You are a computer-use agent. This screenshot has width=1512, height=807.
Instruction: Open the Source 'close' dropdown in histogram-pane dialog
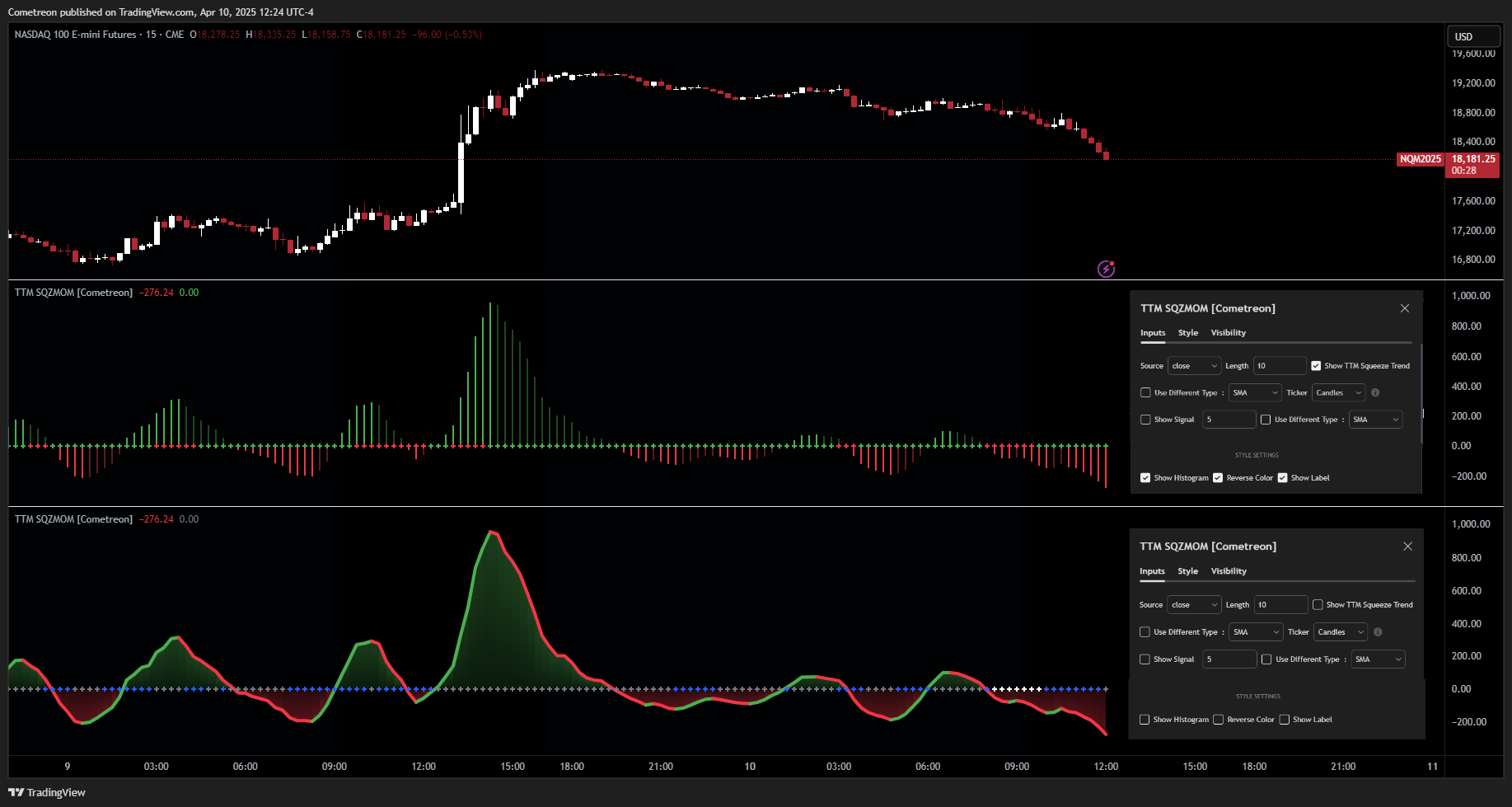[x=1194, y=366]
